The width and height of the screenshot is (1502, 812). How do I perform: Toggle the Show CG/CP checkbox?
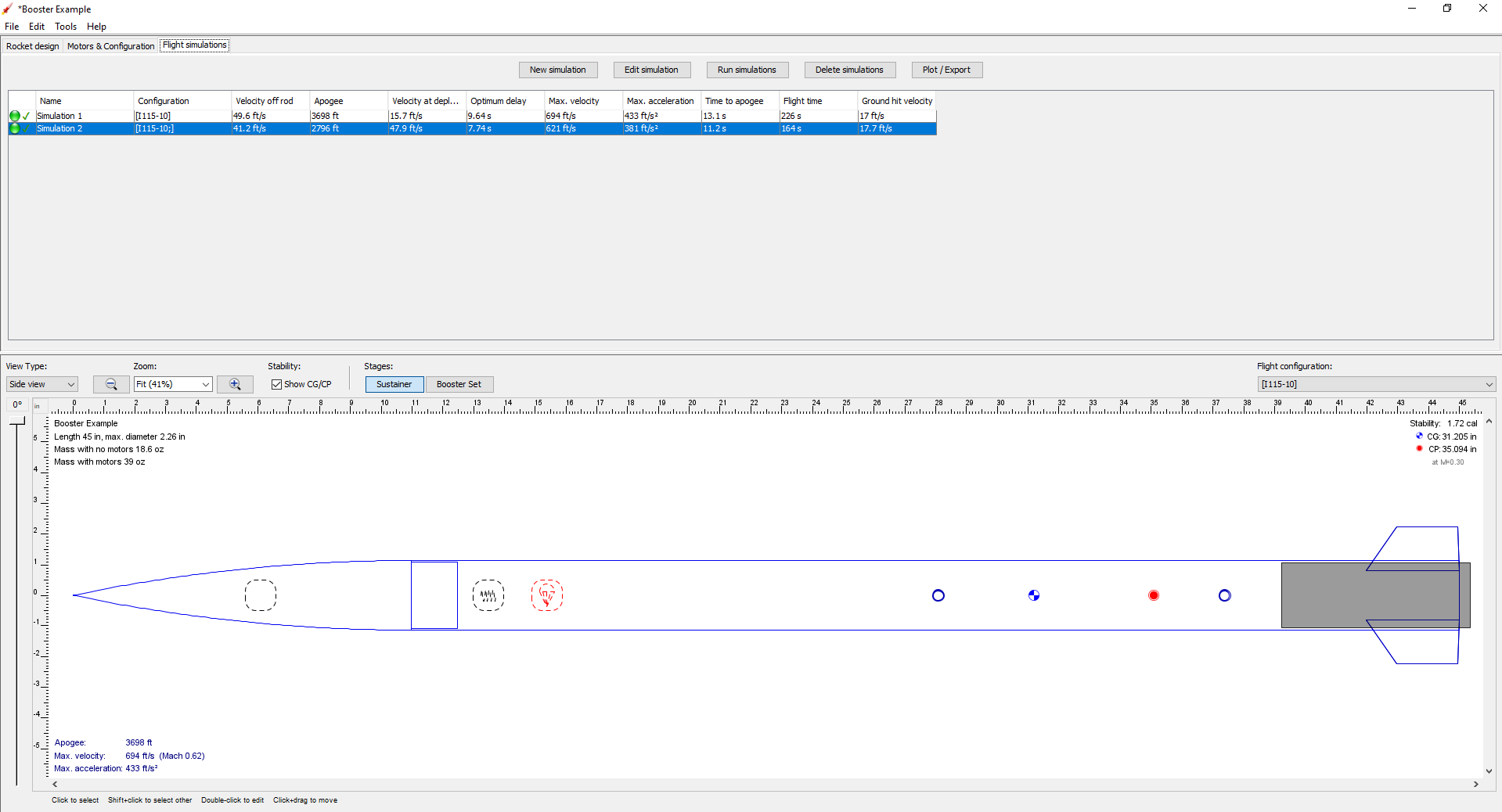276,384
